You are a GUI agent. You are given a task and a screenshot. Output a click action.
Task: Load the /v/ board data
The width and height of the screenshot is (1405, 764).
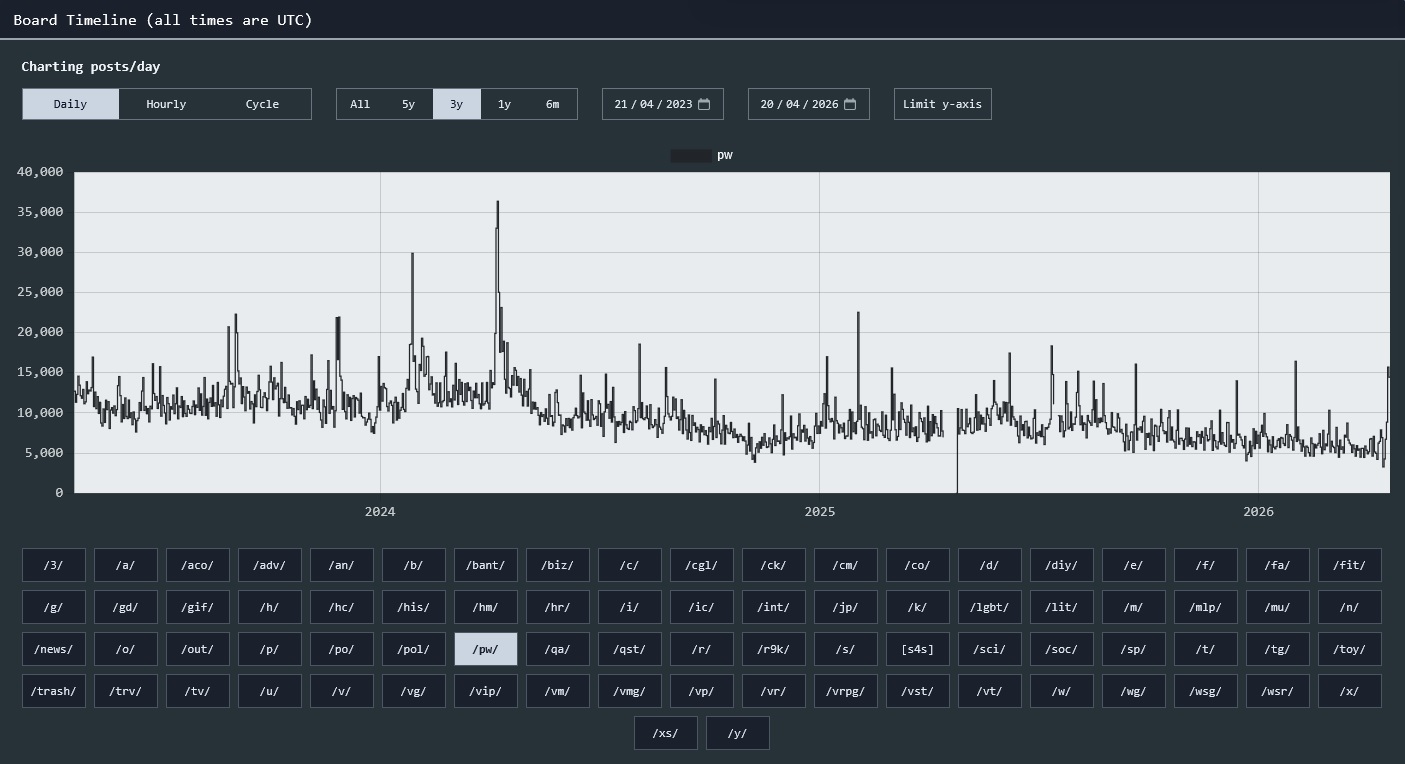[342, 691]
